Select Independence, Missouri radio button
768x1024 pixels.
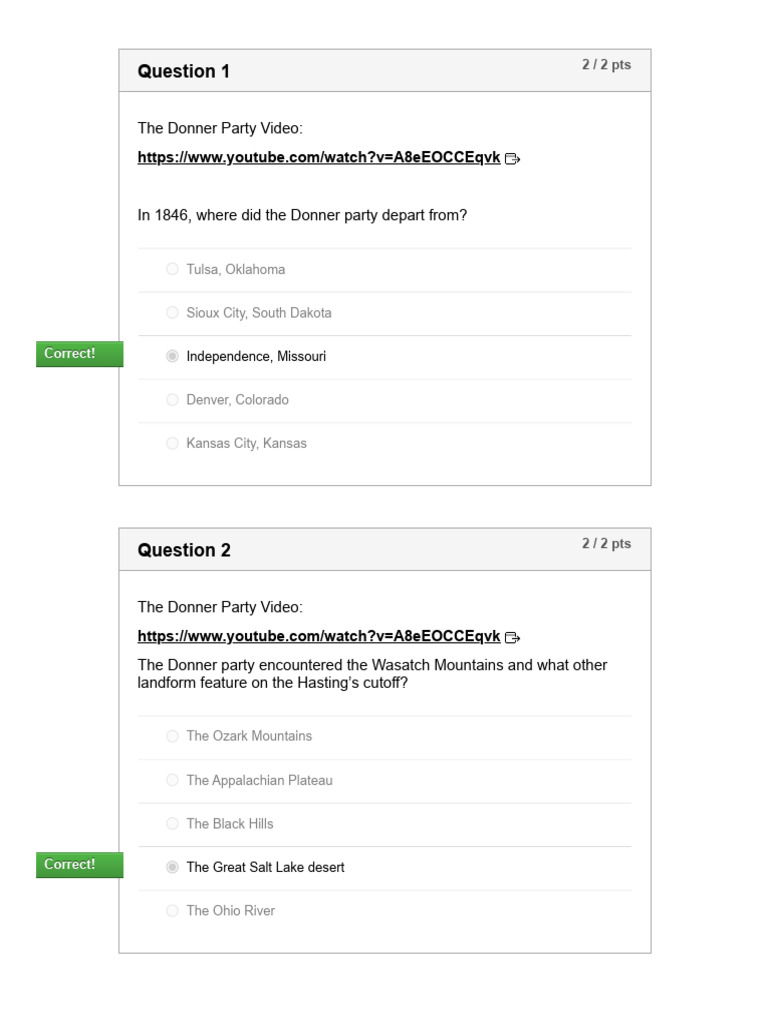[173, 356]
